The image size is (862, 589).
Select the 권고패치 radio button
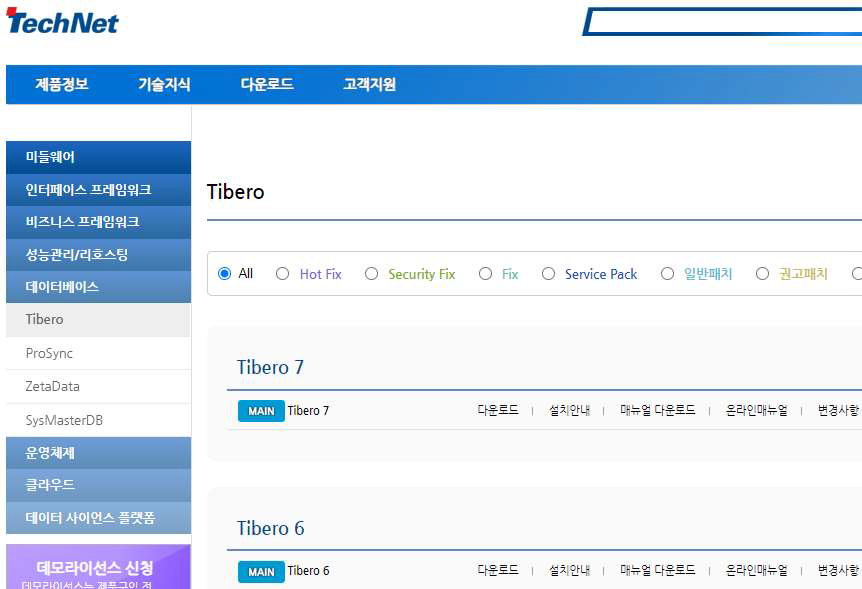pos(762,273)
